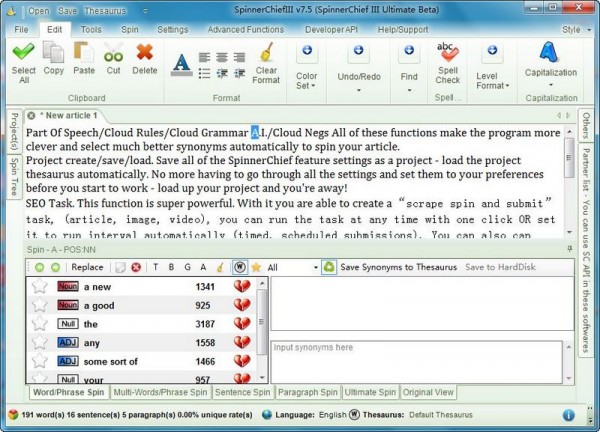Screen dimensions: 600x432
Task: Click Open in quick access toolbar
Action: (x=39, y=11)
